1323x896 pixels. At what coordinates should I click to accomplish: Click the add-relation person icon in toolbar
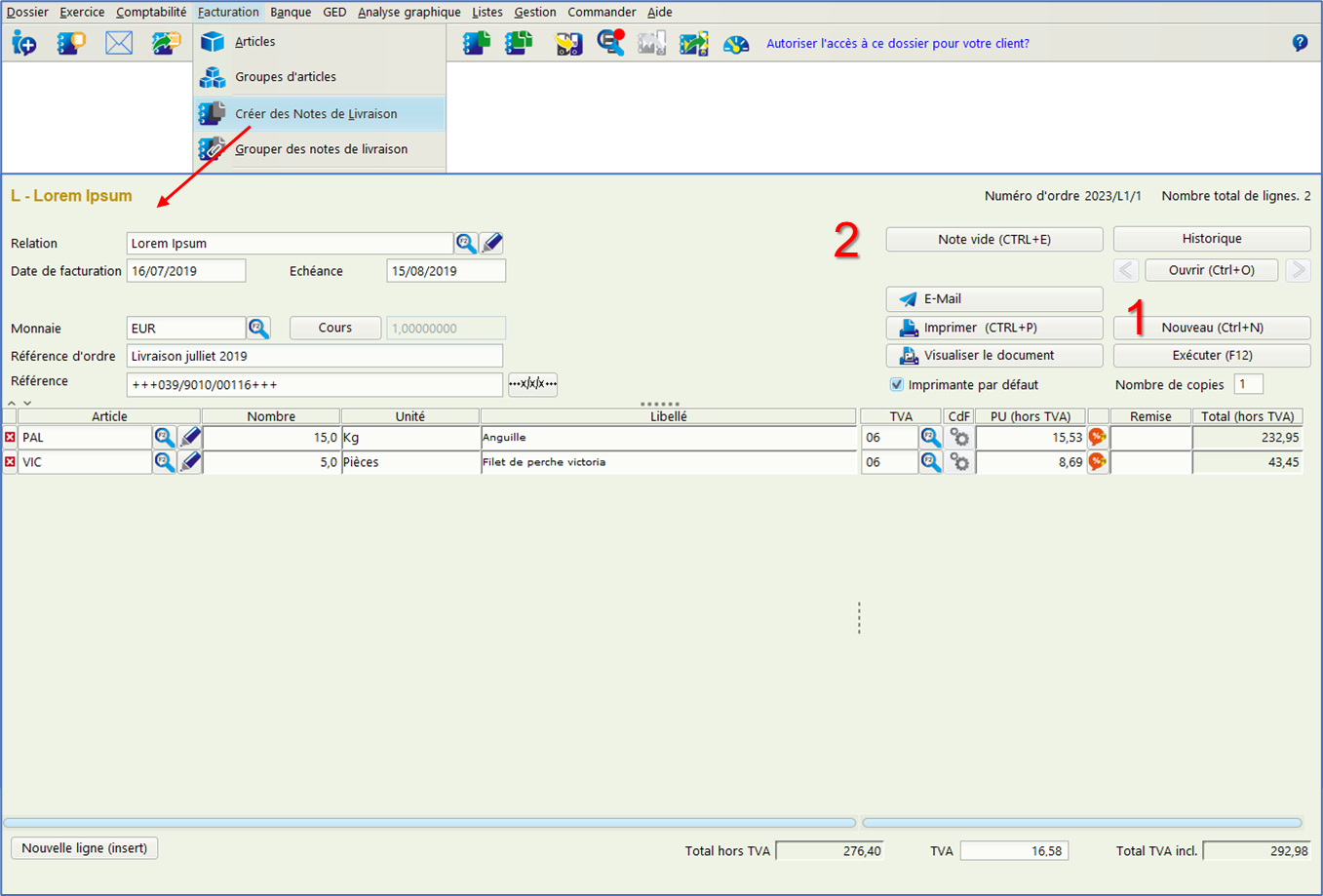24,43
